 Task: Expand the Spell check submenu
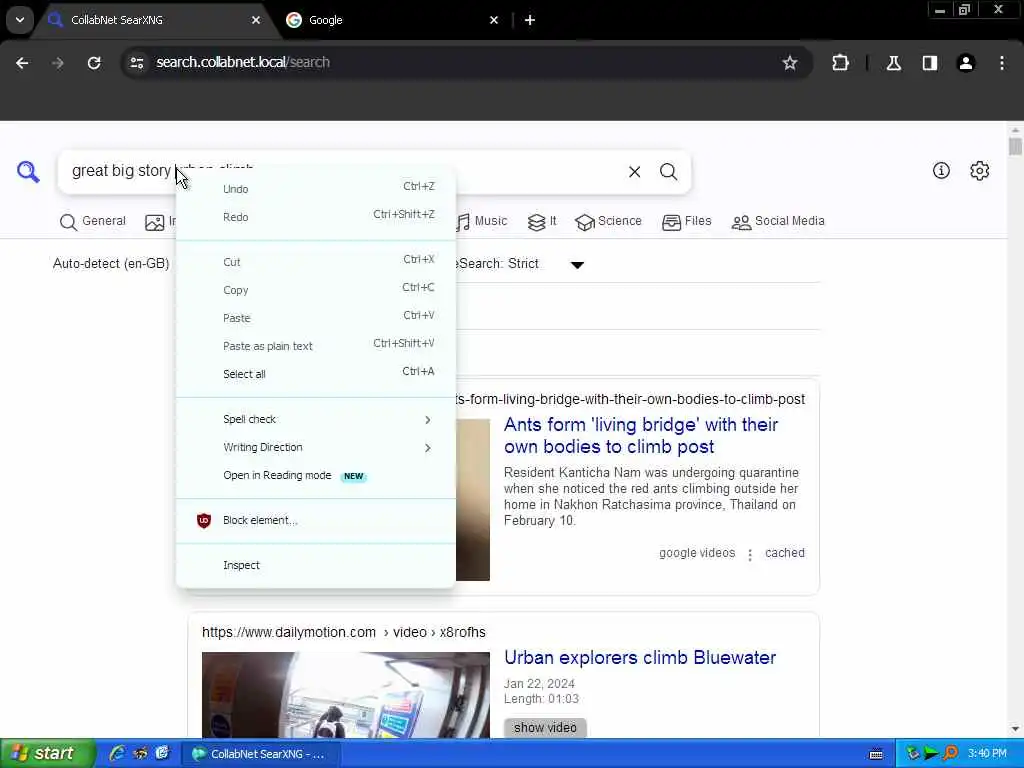316,419
